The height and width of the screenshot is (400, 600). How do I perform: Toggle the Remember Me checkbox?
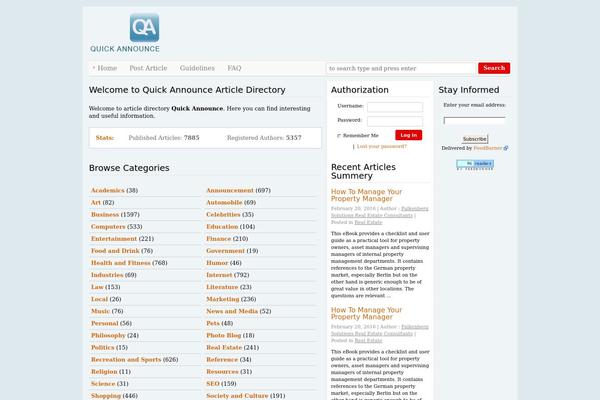pos(339,136)
